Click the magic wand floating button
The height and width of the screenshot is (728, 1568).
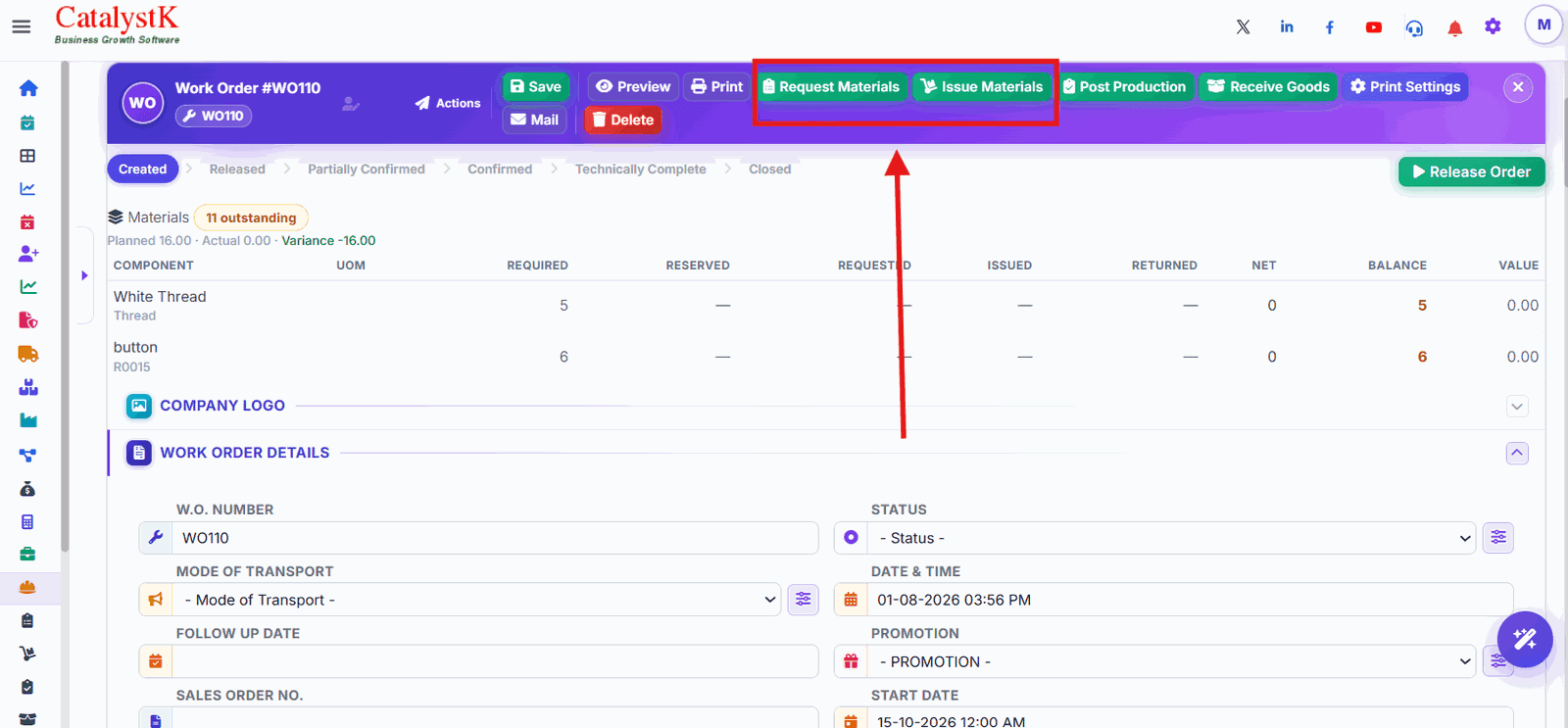[x=1525, y=640]
